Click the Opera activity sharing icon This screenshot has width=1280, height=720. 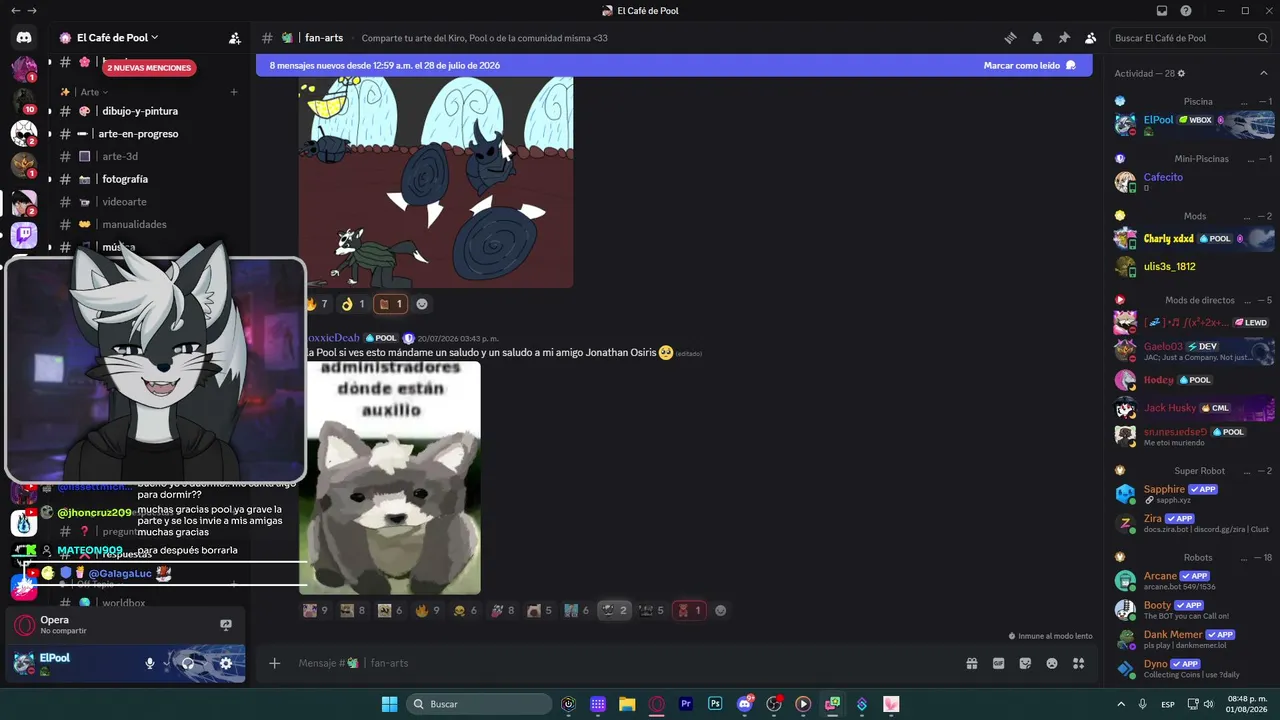click(226, 625)
